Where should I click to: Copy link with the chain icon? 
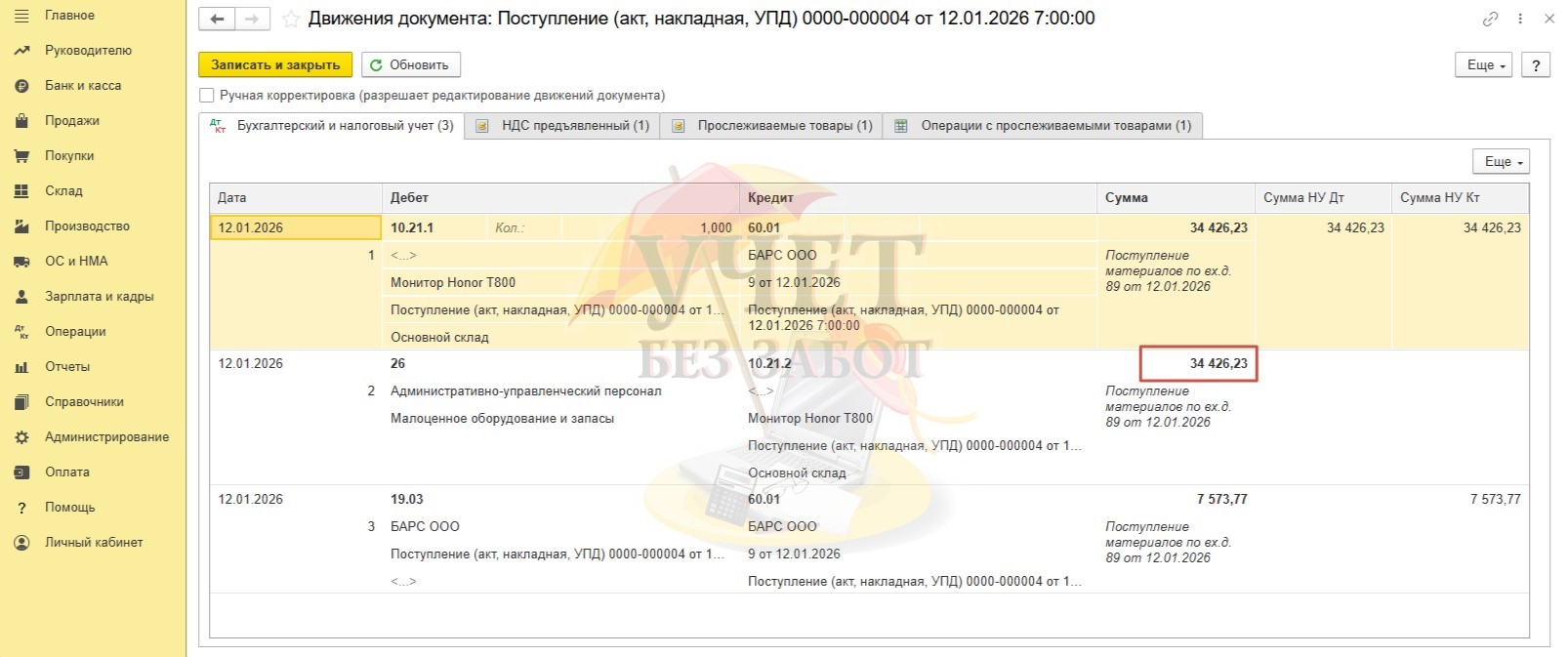(x=1490, y=19)
